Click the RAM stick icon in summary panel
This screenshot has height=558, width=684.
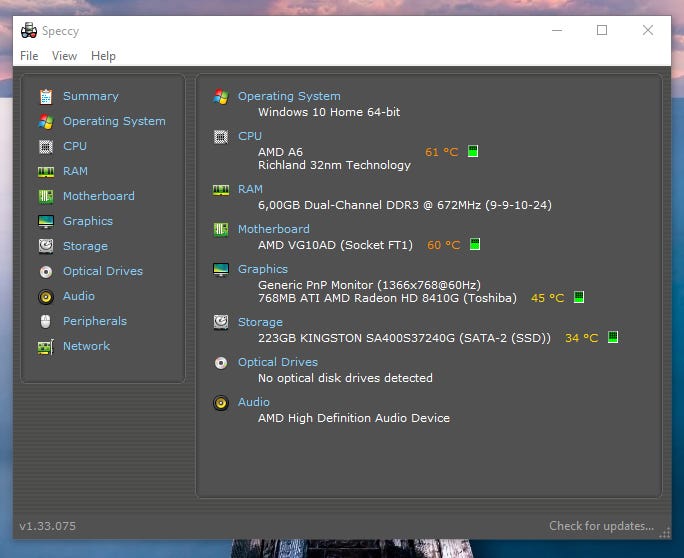tap(221, 190)
